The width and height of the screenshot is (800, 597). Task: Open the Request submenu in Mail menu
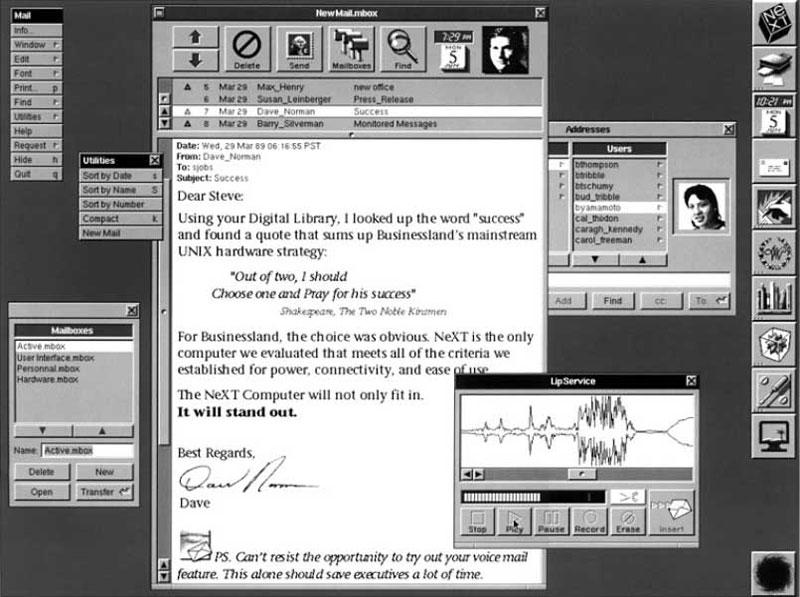(x=36, y=145)
